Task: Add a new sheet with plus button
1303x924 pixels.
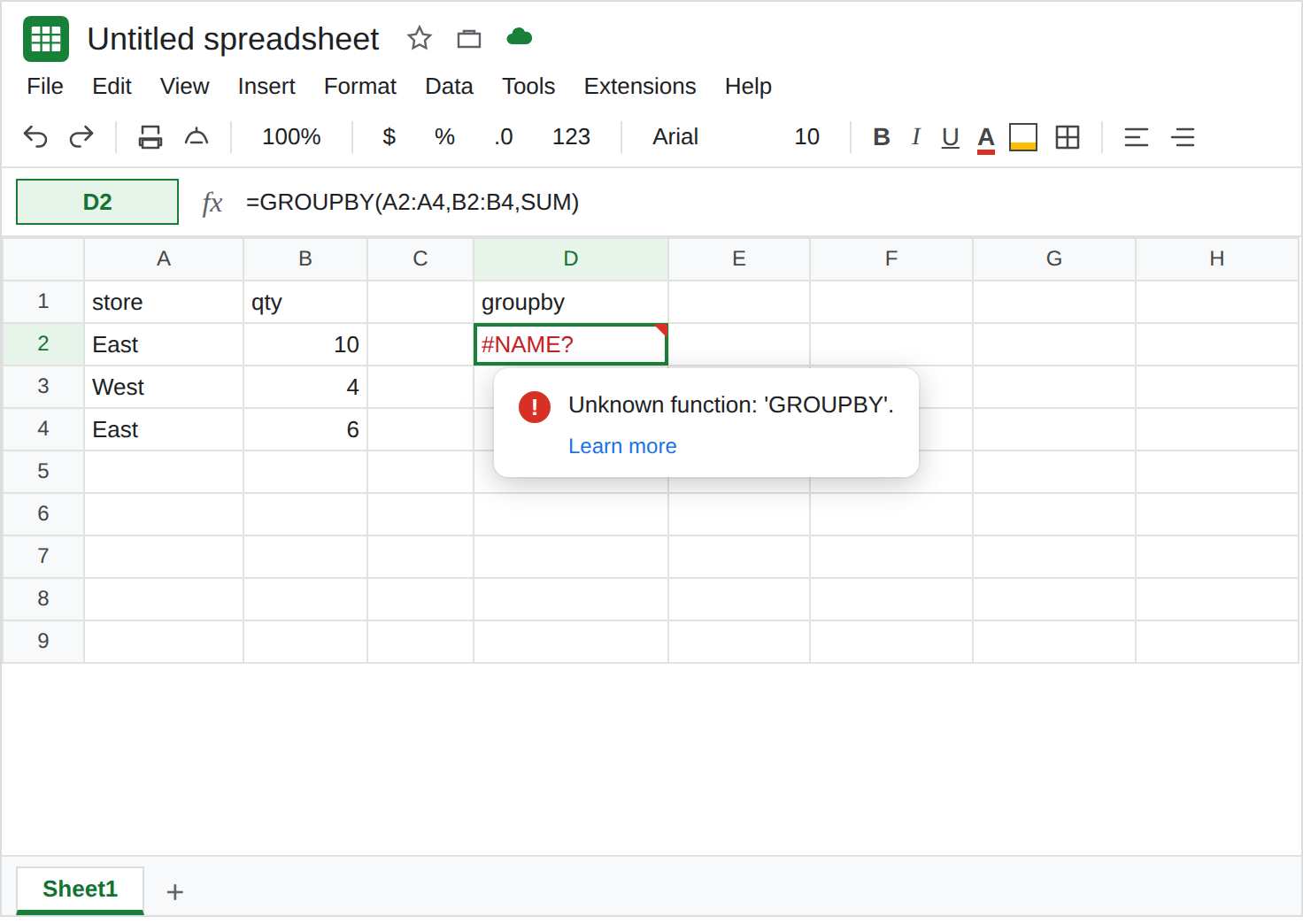Action: pos(175,892)
